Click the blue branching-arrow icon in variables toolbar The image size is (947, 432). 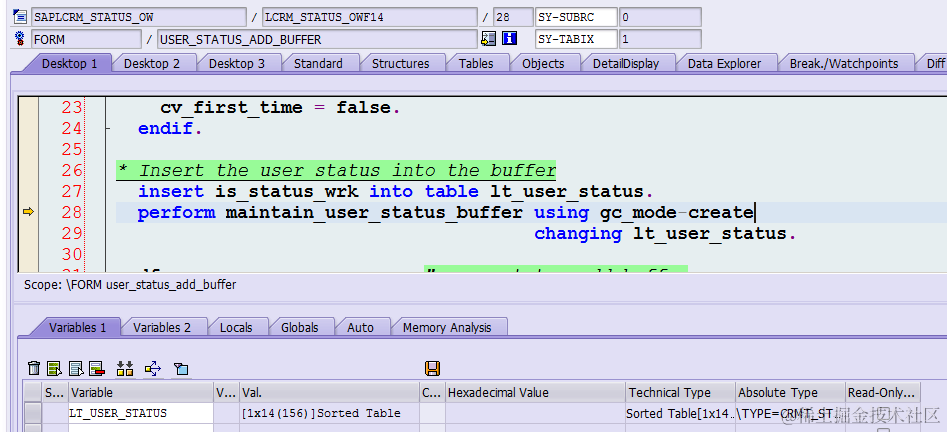click(153, 368)
